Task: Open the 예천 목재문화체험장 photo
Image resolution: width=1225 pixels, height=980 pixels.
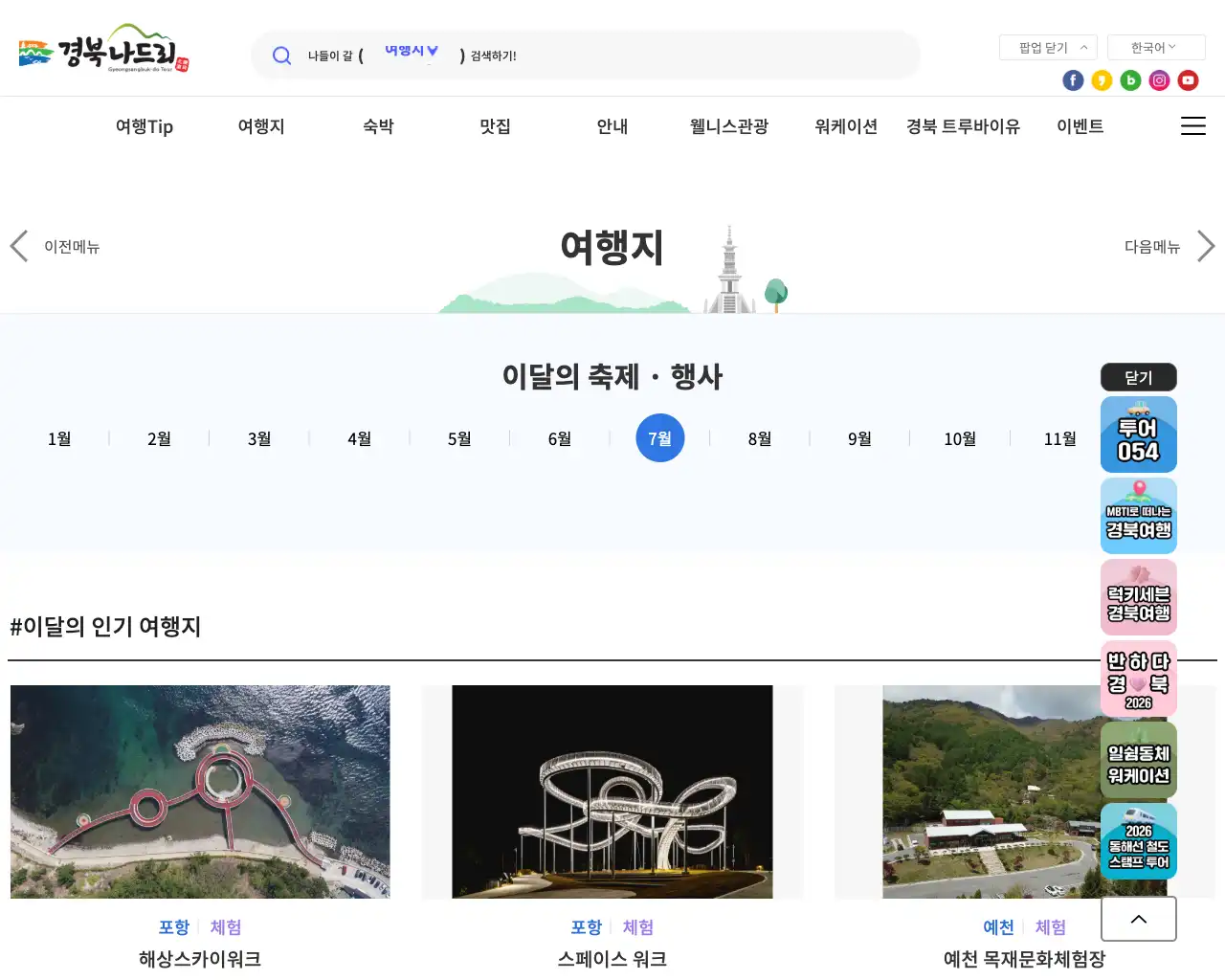Action: point(1025,791)
